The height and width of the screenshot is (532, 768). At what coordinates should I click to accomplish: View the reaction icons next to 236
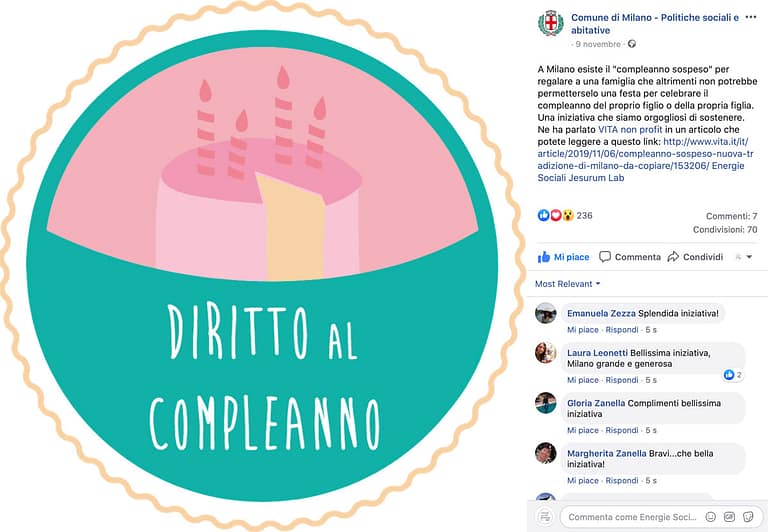tap(555, 215)
